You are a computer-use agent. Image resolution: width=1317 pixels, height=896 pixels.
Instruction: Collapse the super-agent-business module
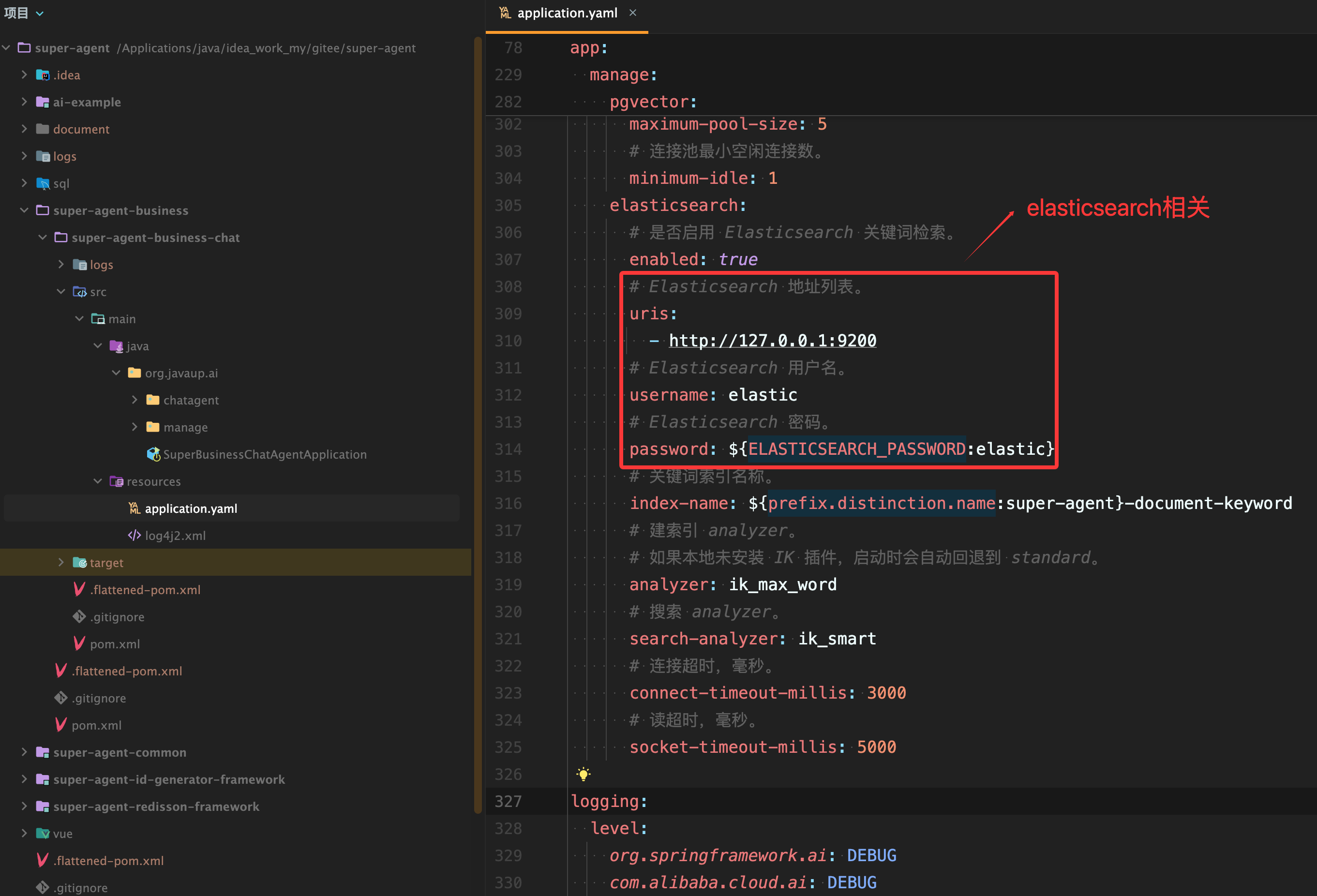pos(24,210)
